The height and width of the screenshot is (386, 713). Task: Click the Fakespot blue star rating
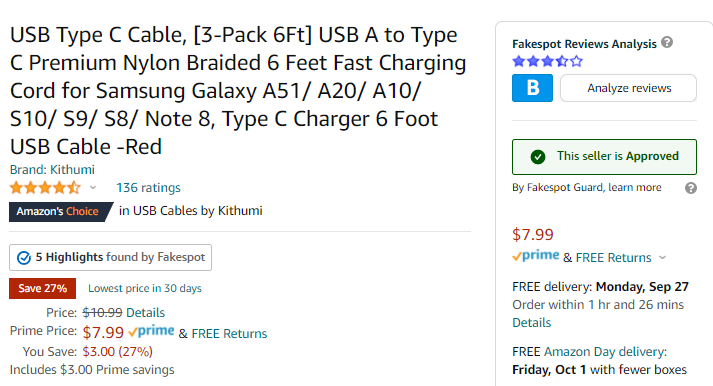(547, 61)
